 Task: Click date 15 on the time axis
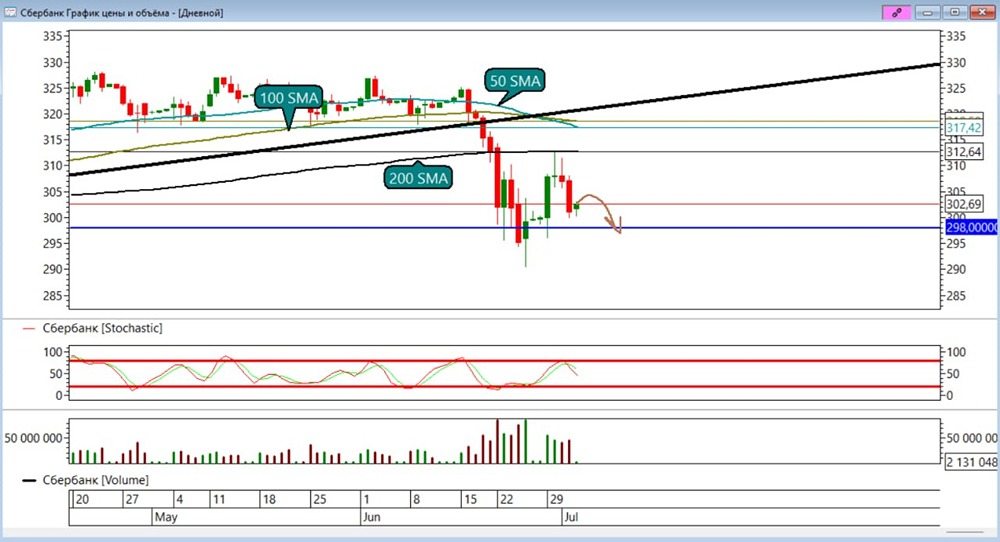coord(470,499)
